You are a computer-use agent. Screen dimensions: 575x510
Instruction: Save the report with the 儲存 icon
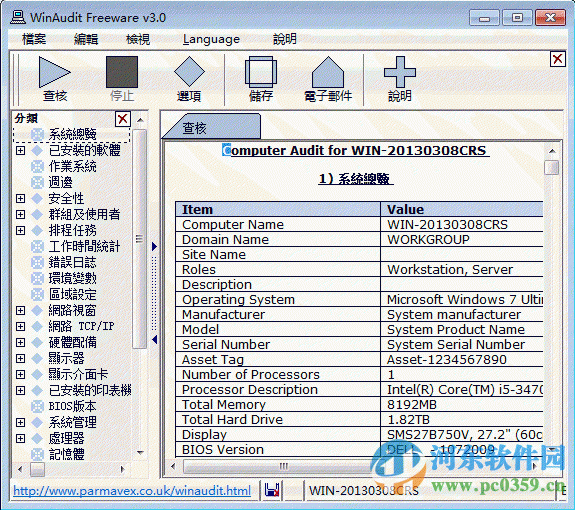[x=261, y=72]
